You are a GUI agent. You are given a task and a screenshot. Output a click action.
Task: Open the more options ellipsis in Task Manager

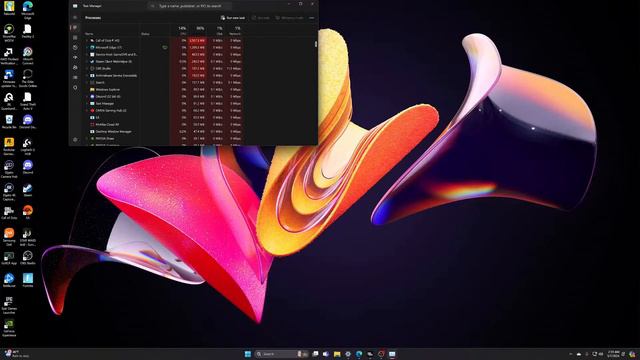point(312,18)
